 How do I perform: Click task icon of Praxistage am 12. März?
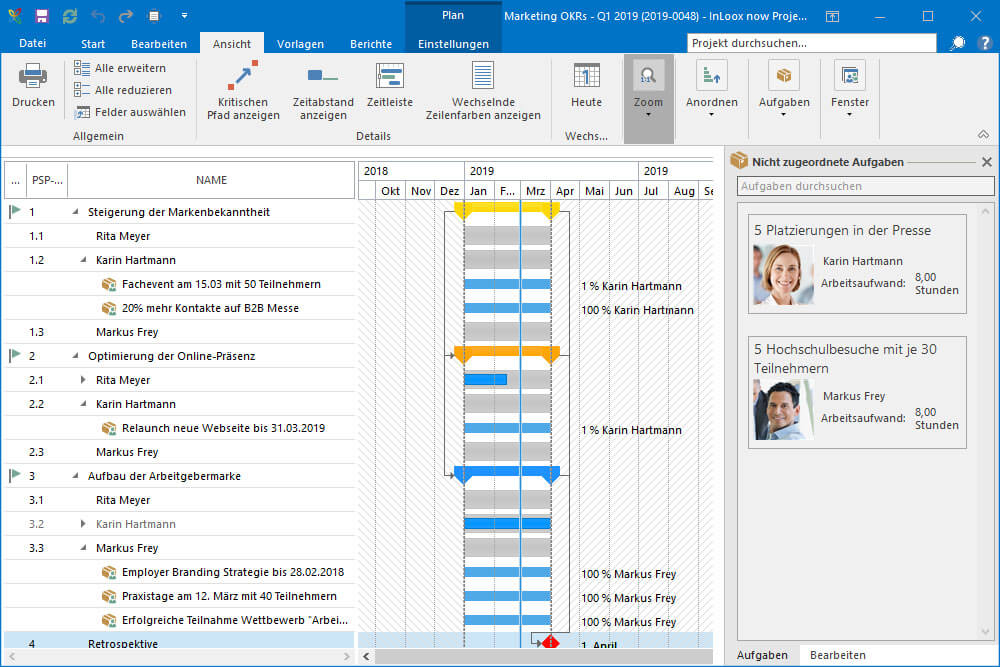[109, 596]
